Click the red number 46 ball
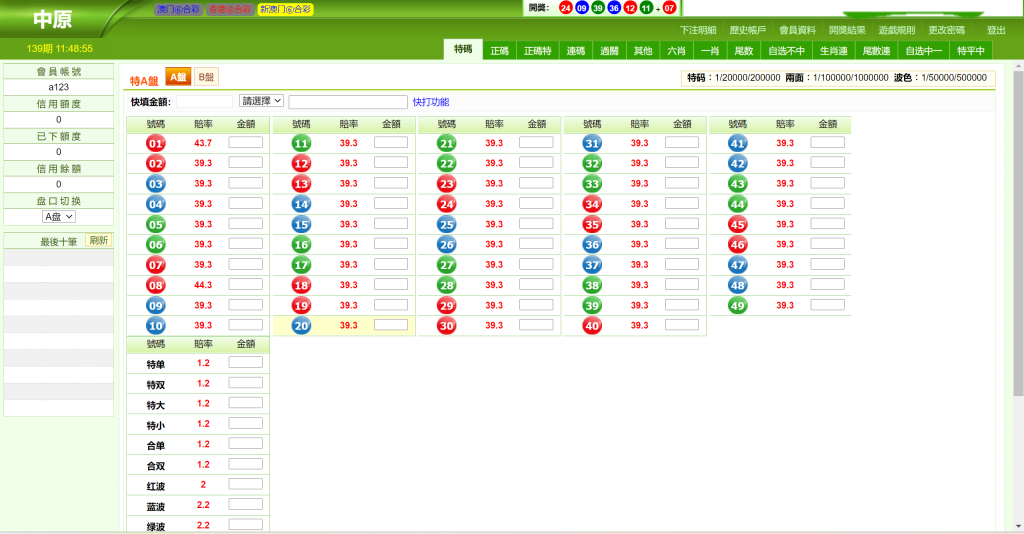Image resolution: width=1024 pixels, height=534 pixels. click(738, 245)
